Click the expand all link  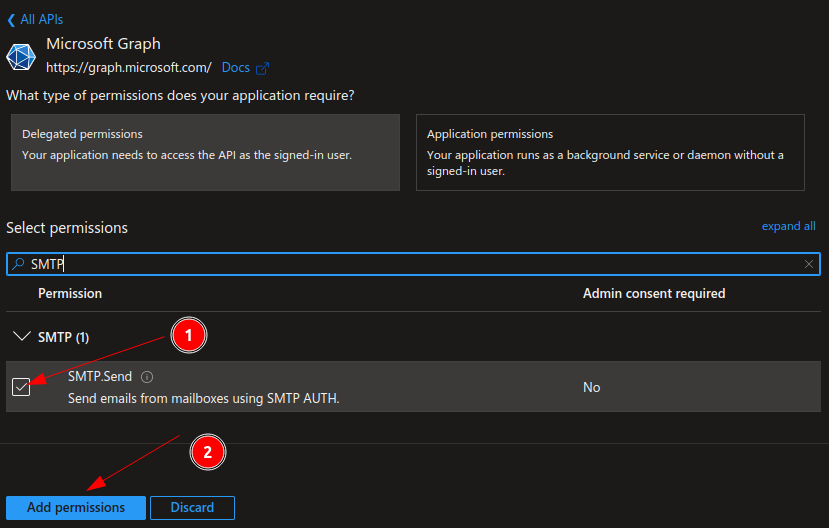788,226
